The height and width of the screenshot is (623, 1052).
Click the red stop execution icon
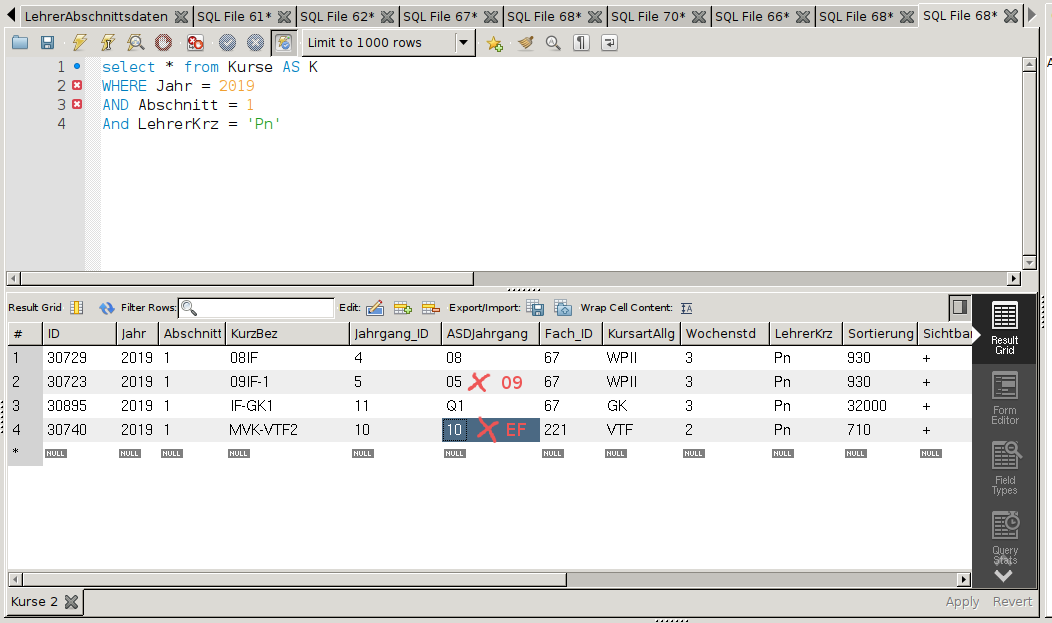163,43
